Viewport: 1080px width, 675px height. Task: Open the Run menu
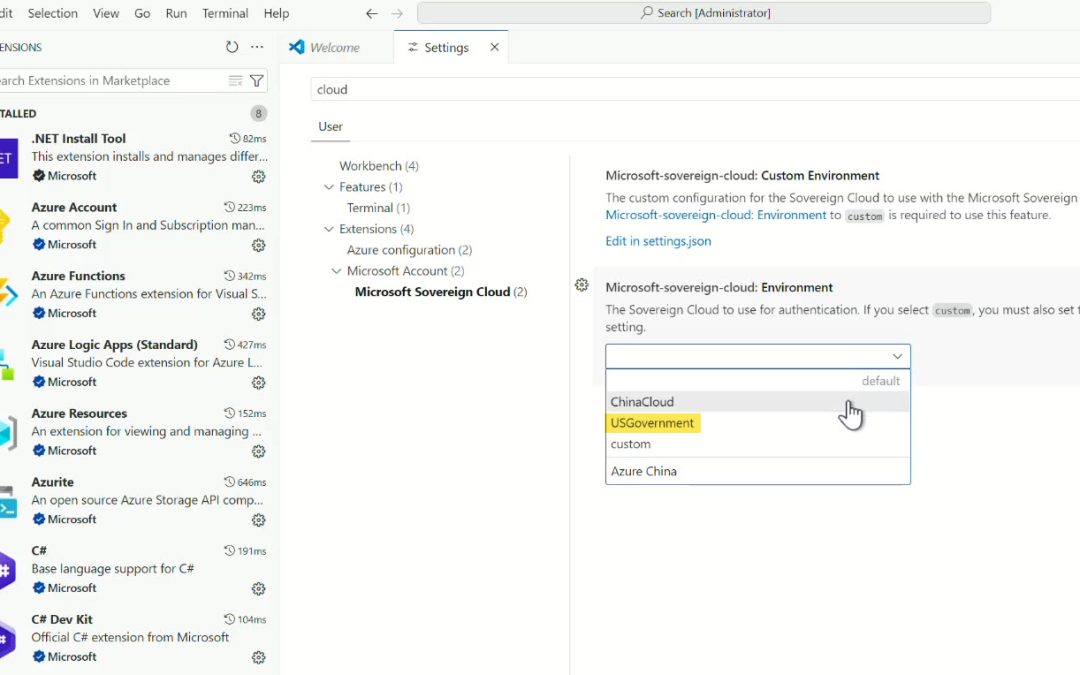[x=176, y=13]
